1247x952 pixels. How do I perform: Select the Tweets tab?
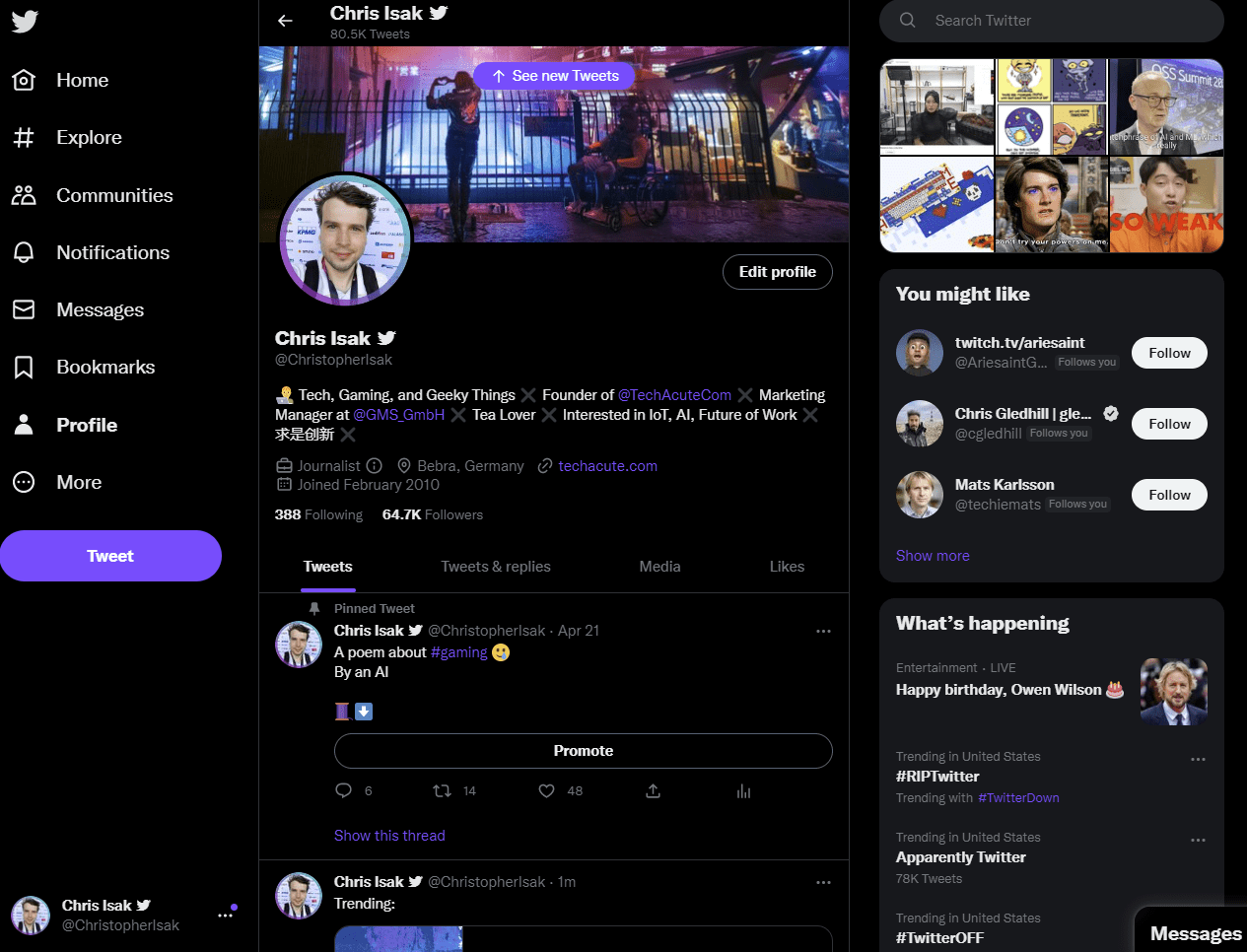328,567
